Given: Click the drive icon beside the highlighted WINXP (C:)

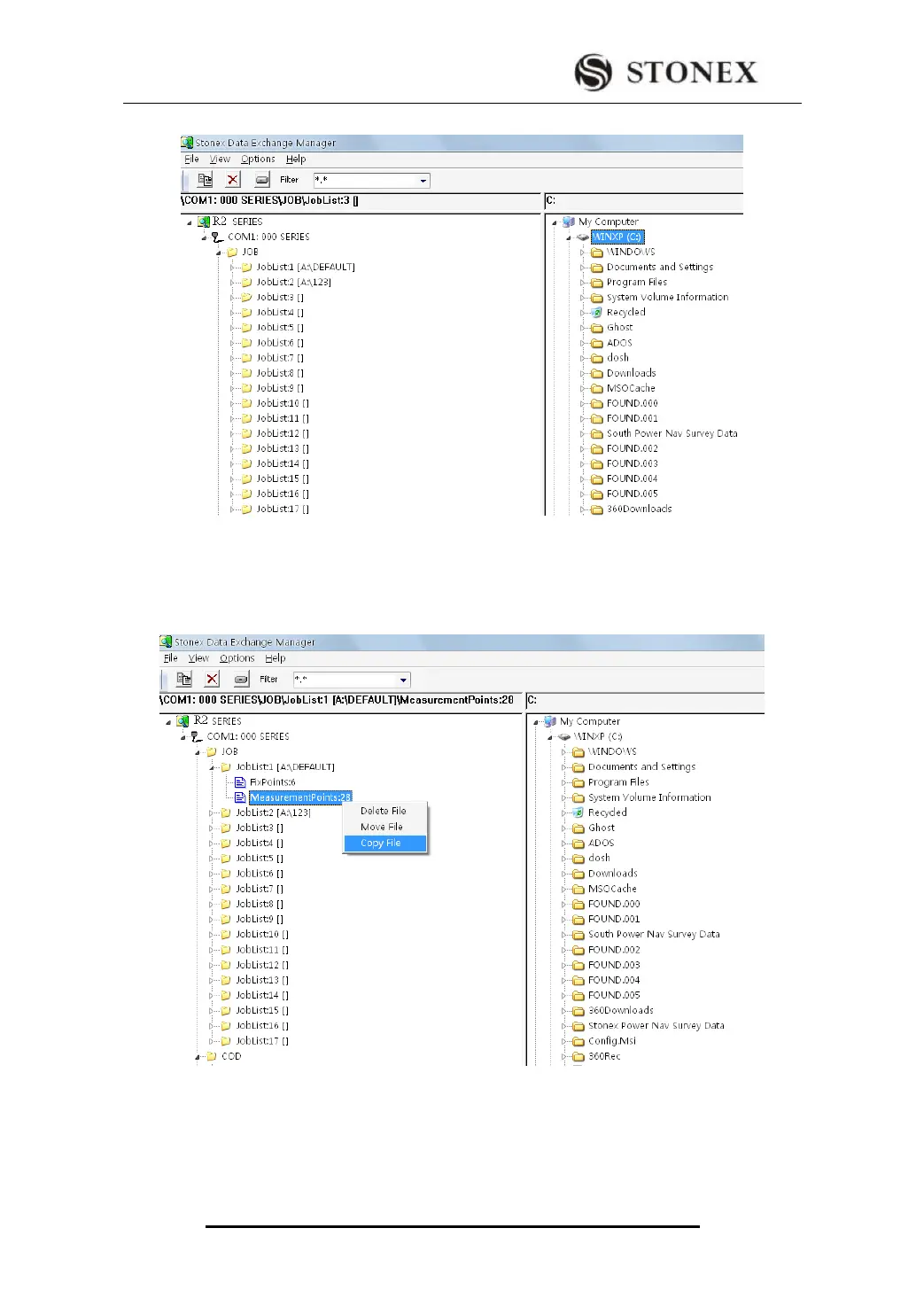Looking at the screenshot, I should tap(583, 237).
